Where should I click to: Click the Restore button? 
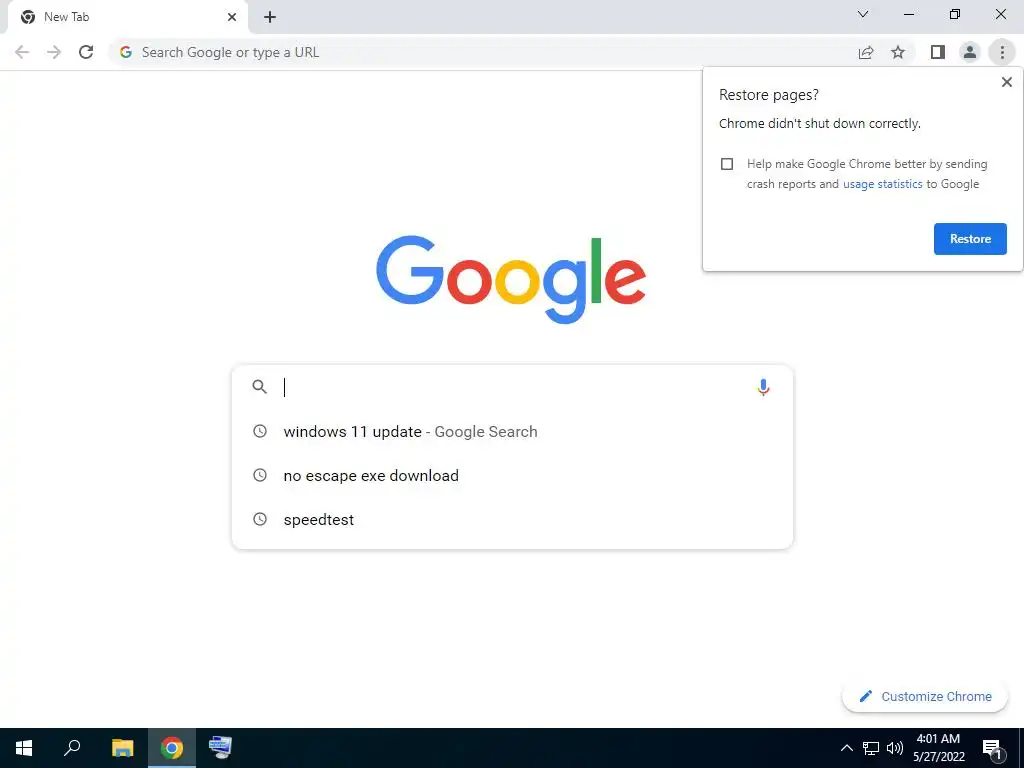(x=970, y=239)
